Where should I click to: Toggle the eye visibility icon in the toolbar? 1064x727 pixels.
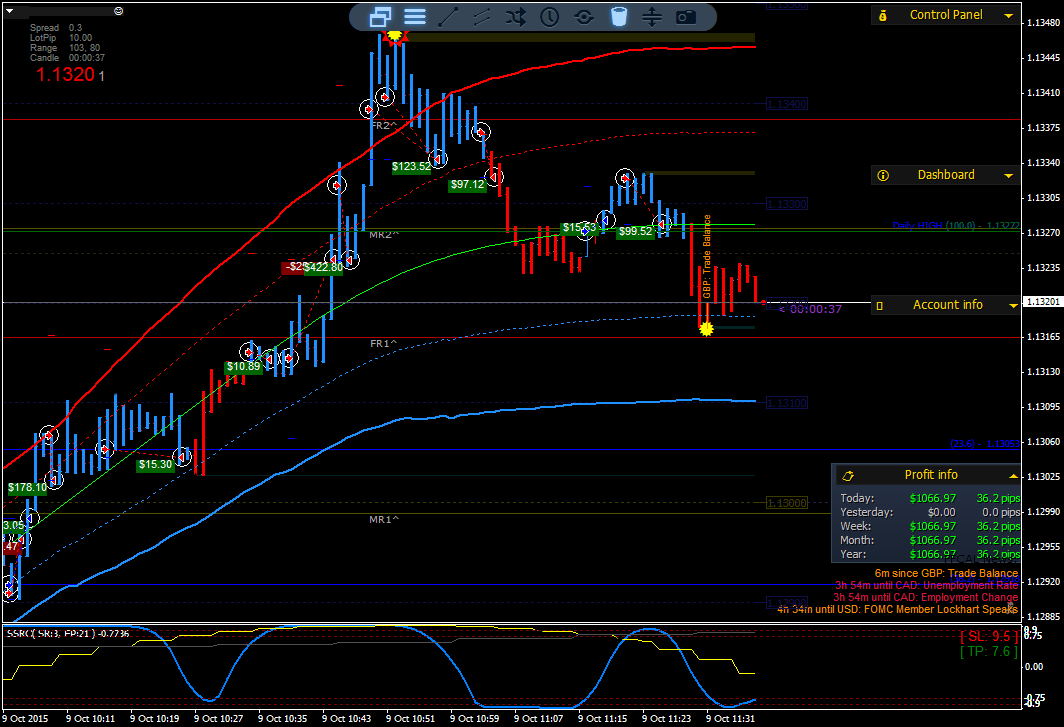tap(584, 17)
